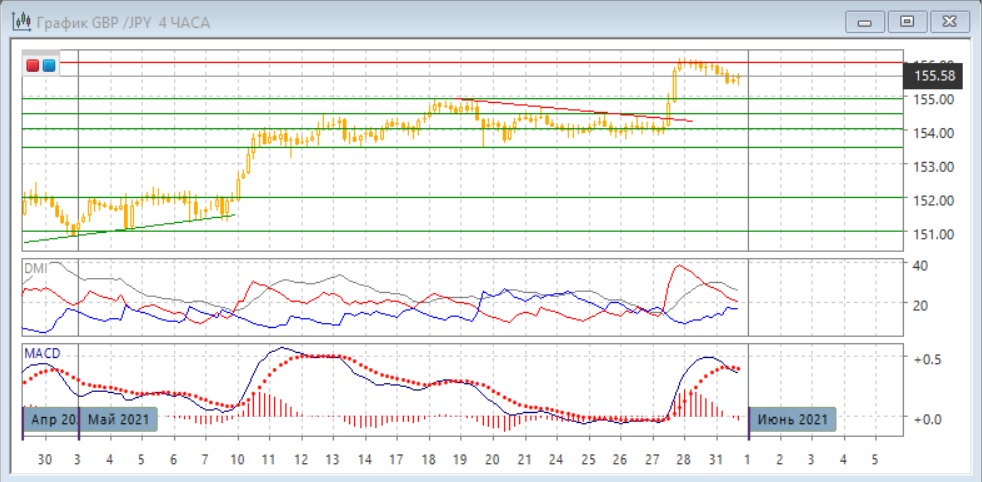
Task: Click date 10 on the time axis
Action: click(237, 459)
